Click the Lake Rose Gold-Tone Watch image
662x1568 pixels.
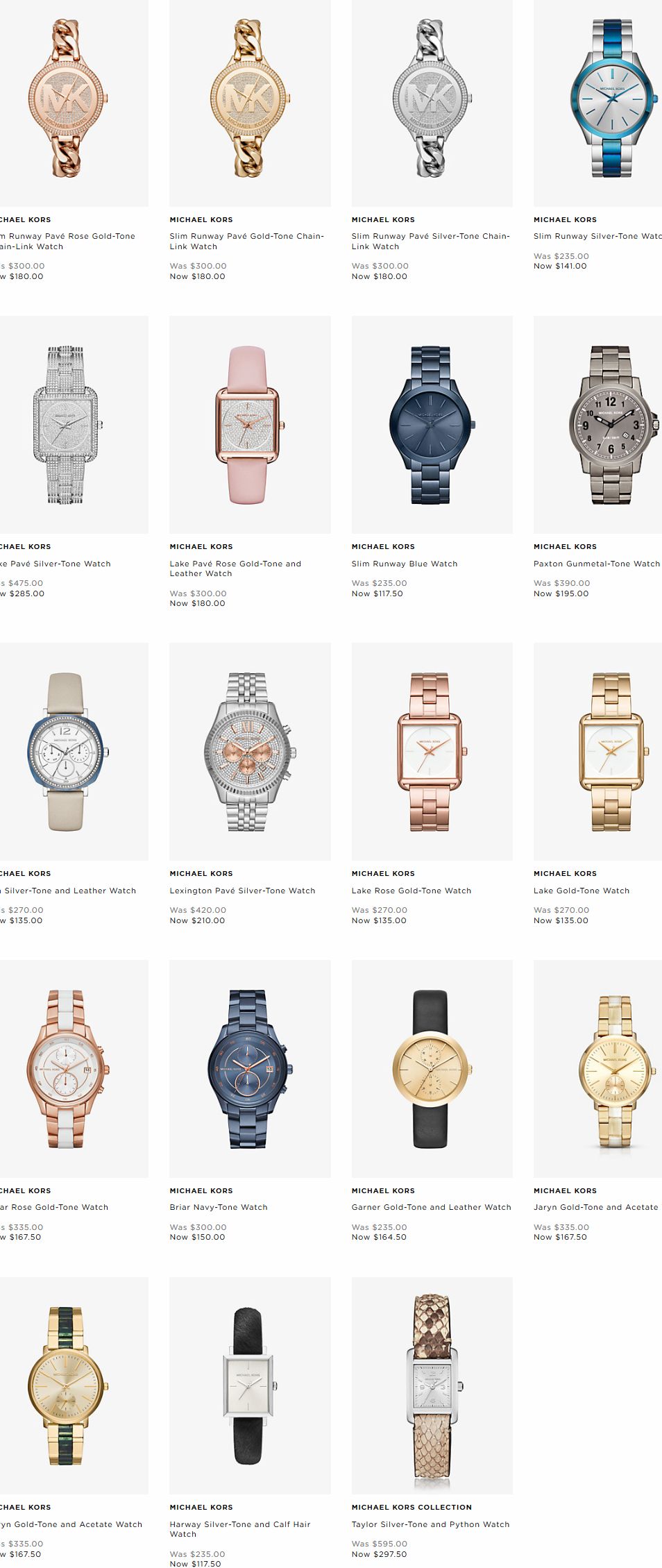(432, 751)
